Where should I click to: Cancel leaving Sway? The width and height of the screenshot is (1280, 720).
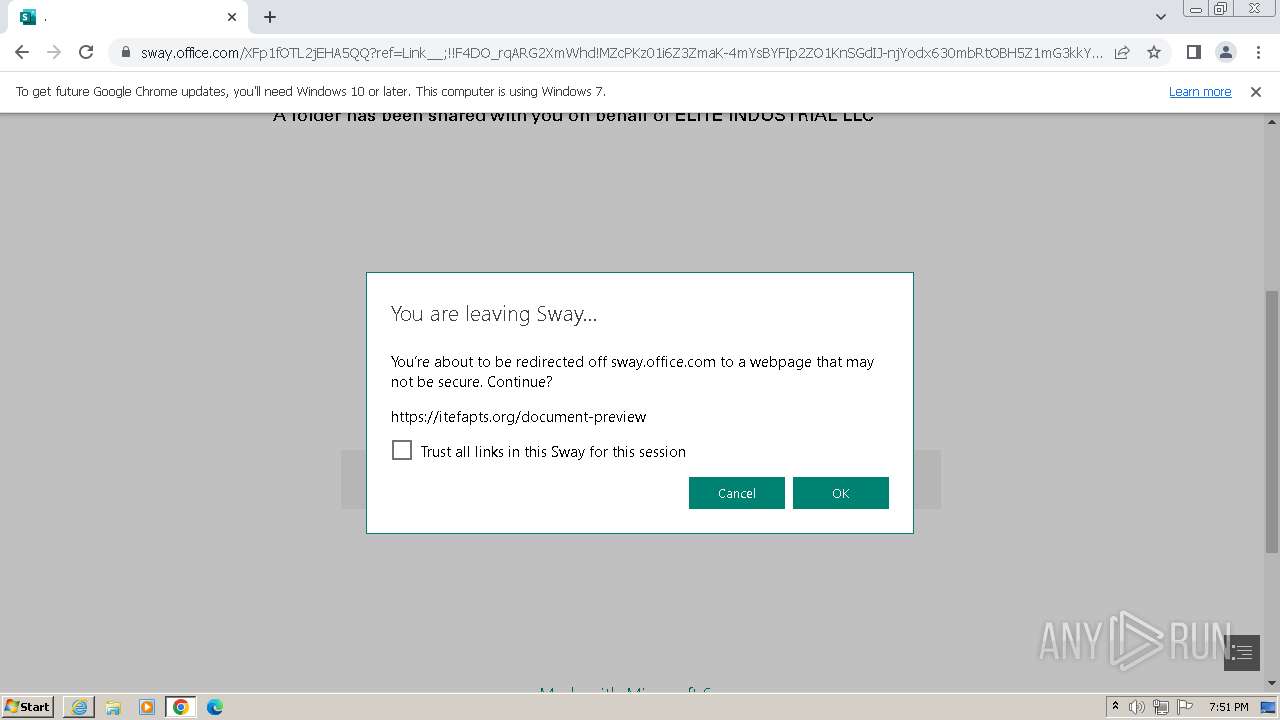737,493
